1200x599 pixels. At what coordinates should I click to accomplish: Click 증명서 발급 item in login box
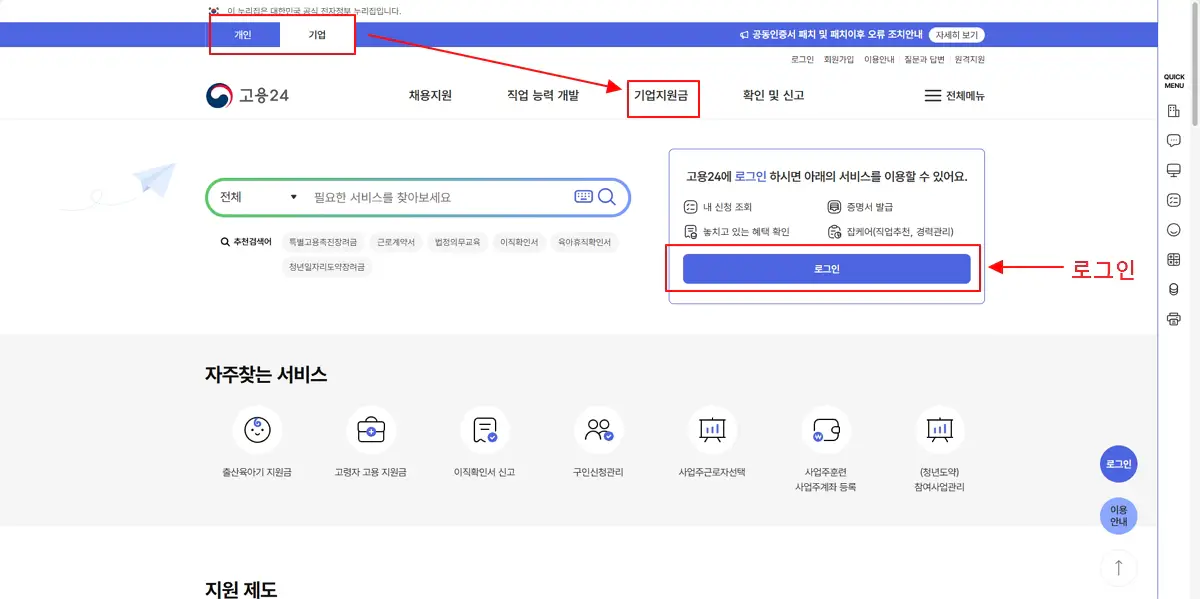click(861, 207)
